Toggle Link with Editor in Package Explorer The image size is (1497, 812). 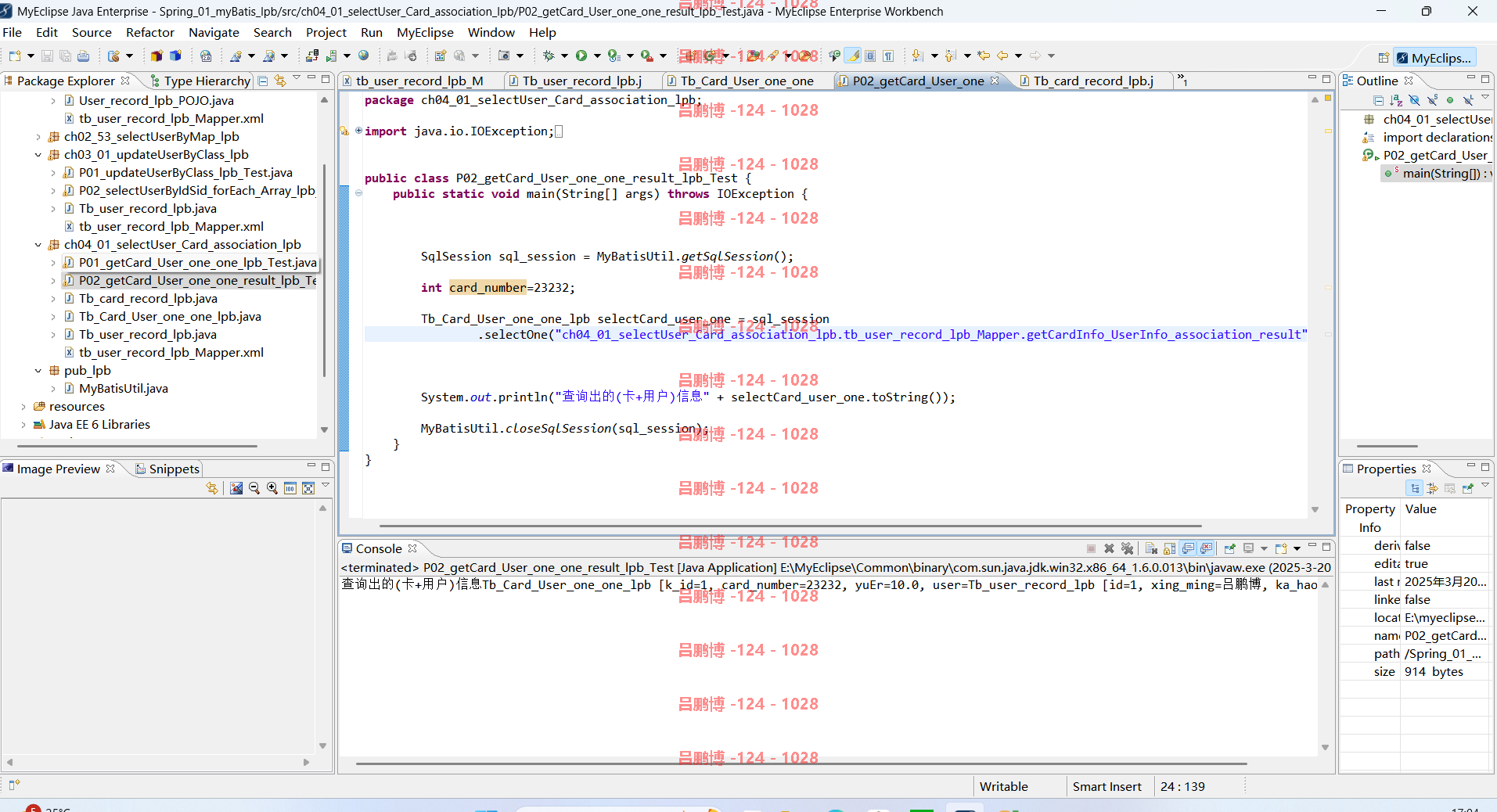[x=280, y=81]
